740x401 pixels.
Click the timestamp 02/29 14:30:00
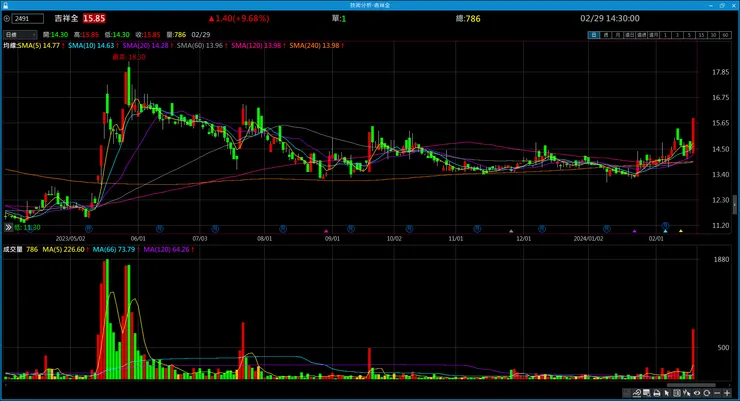point(610,18)
